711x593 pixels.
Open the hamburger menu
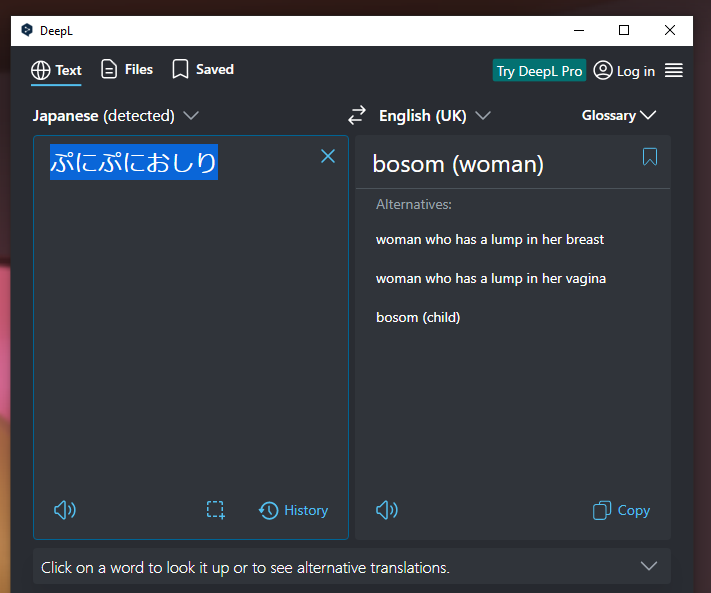tap(674, 70)
